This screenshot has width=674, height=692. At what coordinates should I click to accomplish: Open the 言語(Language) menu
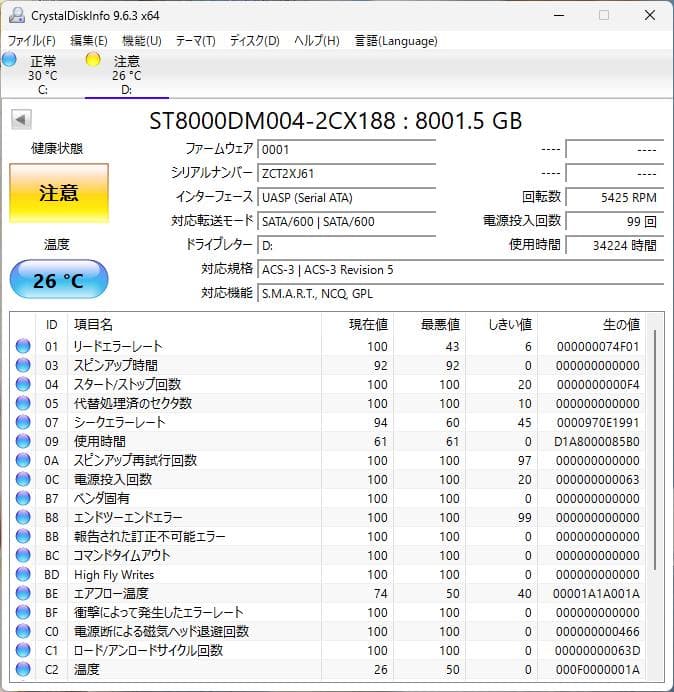[396, 41]
